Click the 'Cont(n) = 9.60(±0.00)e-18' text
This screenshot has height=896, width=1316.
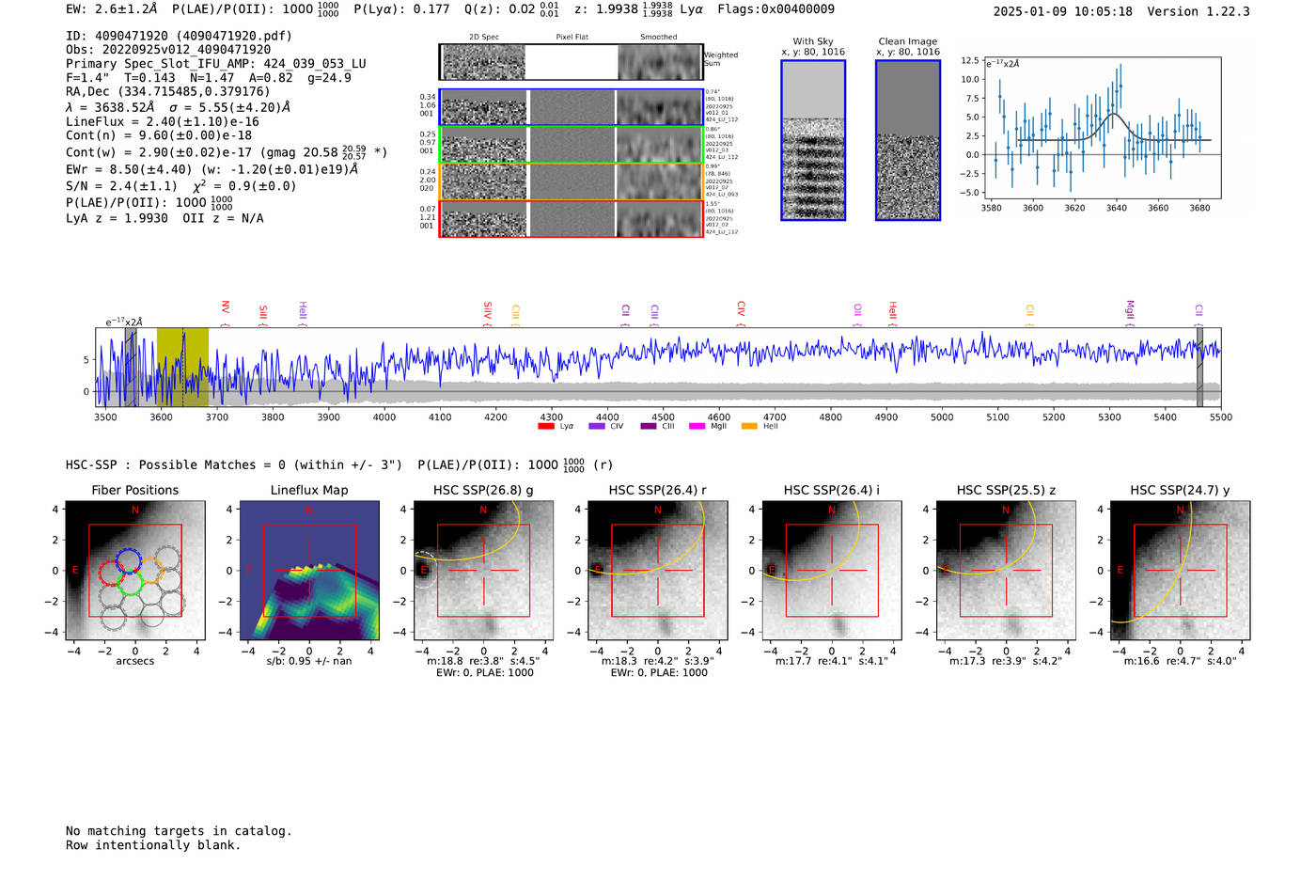(x=159, y=135)
